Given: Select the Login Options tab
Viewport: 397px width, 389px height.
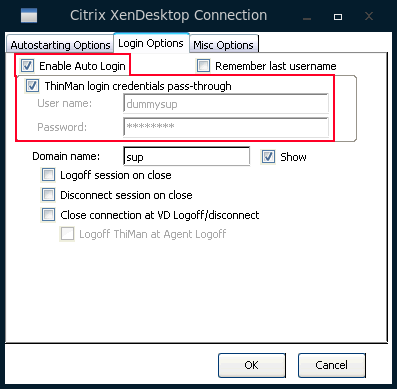Looking at the screenshot, I should click(x=151, y=43).
